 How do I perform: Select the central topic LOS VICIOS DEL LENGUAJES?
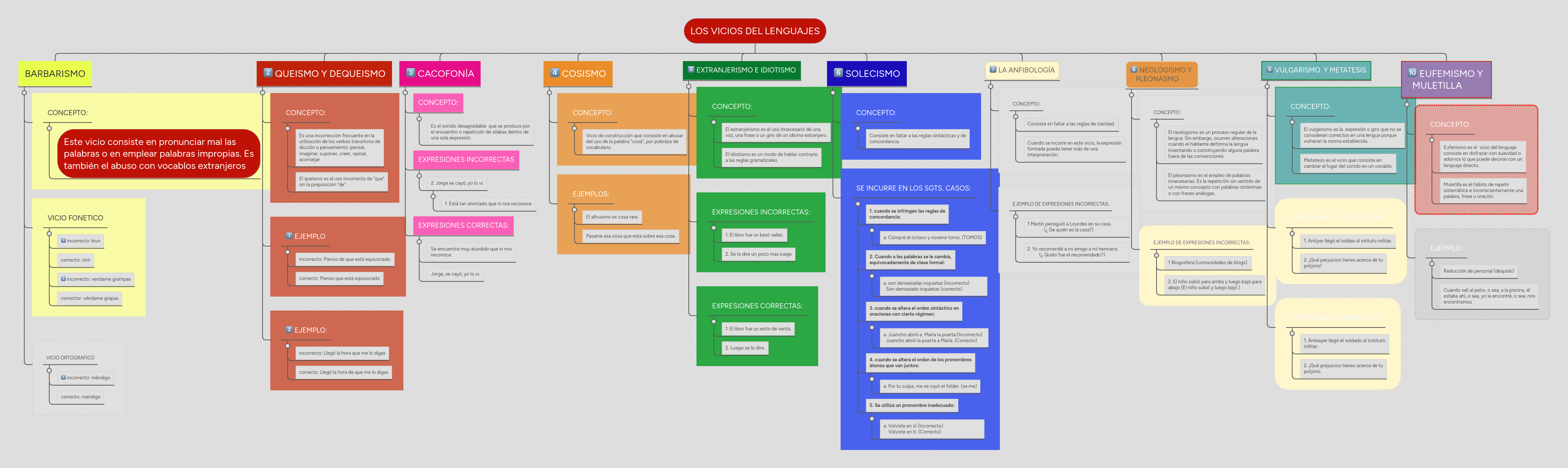[x=755, y=31]
